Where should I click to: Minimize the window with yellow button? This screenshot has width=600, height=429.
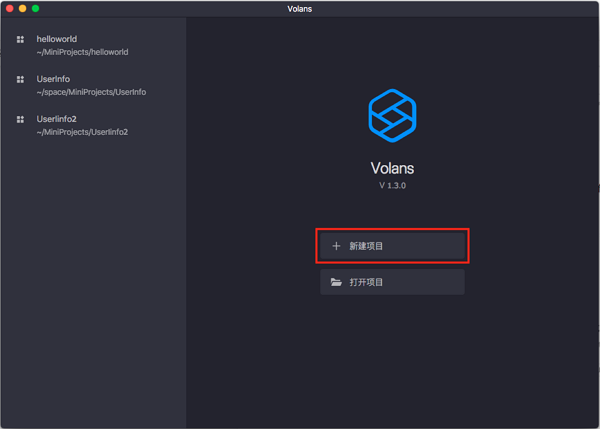(23, 8)
